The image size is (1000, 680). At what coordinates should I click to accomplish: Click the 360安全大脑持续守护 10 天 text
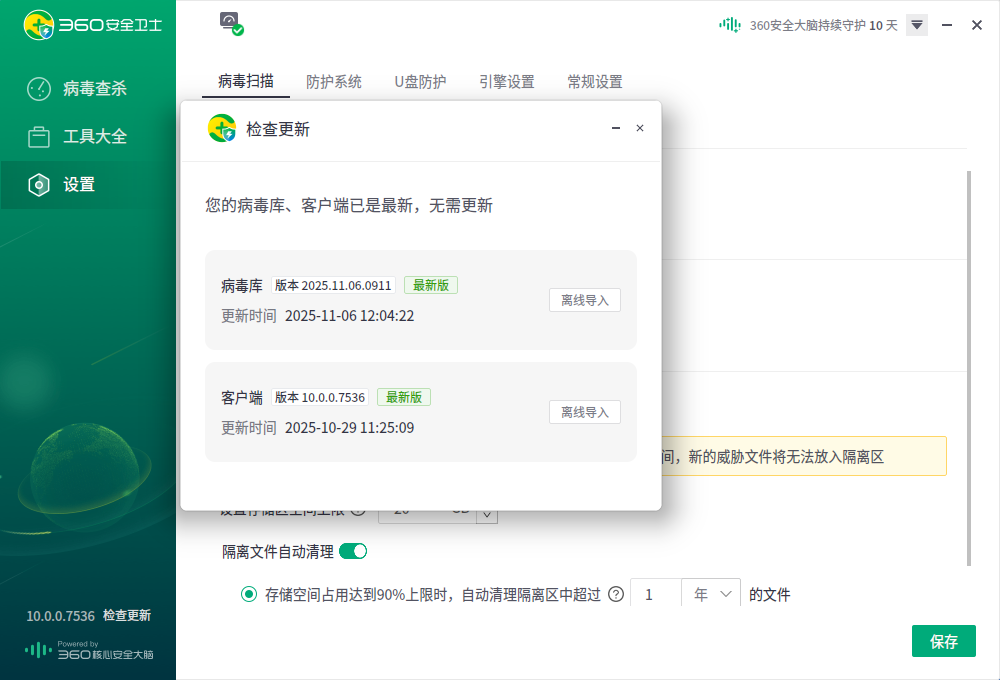(x=823, y=26)
